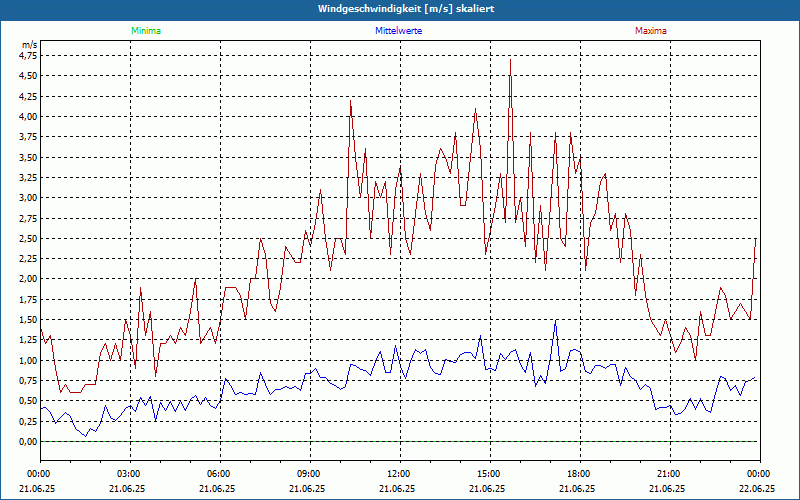Click the 2,50 y-axis value

click(29, 238)
